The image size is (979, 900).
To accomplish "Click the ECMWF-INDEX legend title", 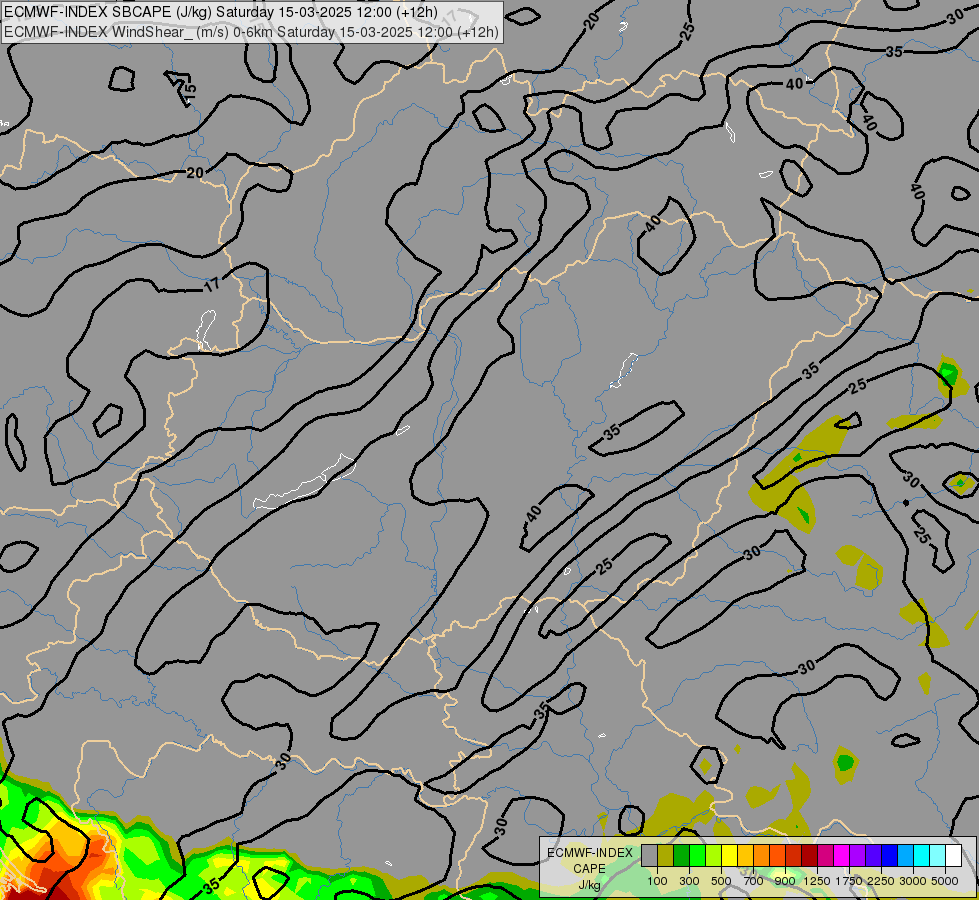I will pyautogui.click(x=590, y=853).
